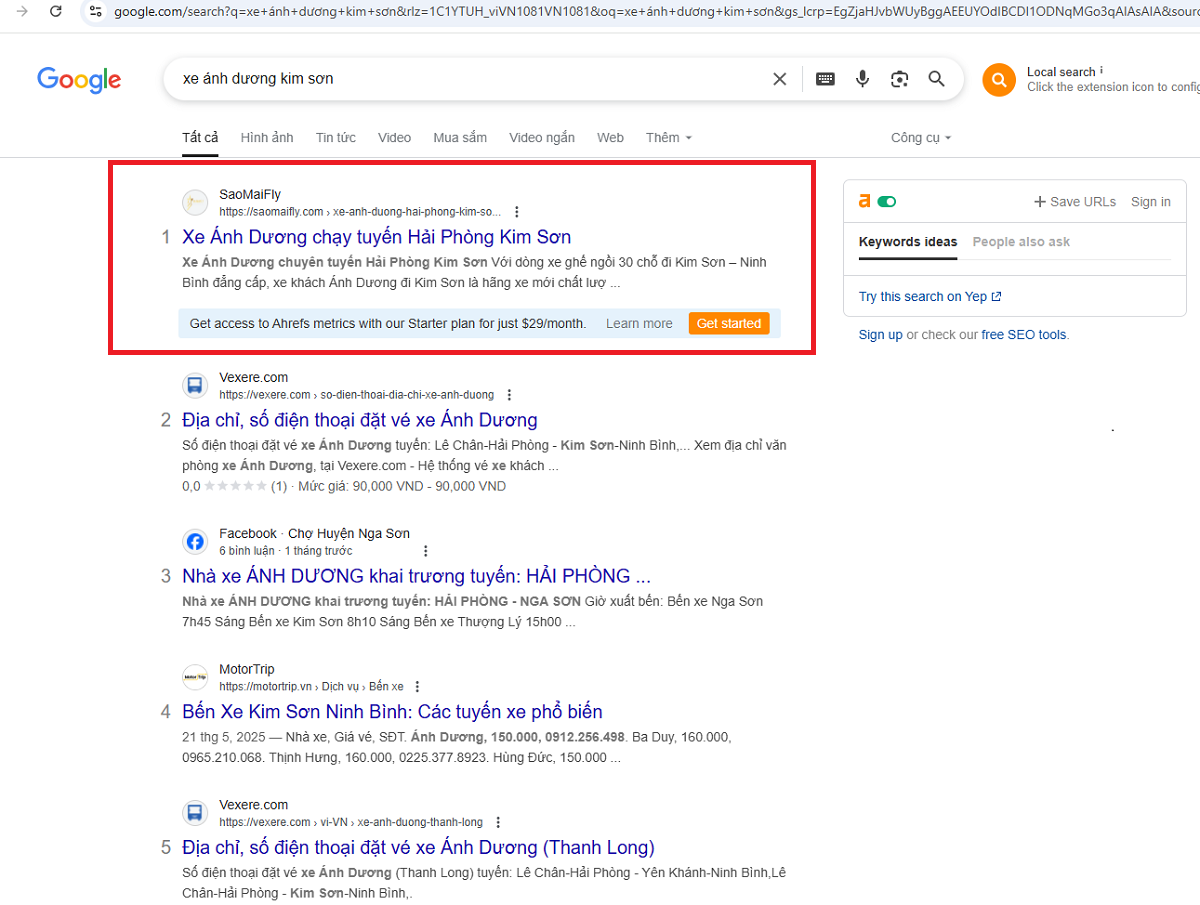Open 'Nhà xe ÁNH DƯƠNG khai trương tuyến' result
Viewport: 1200px width, 905px height.
(417, 576)
